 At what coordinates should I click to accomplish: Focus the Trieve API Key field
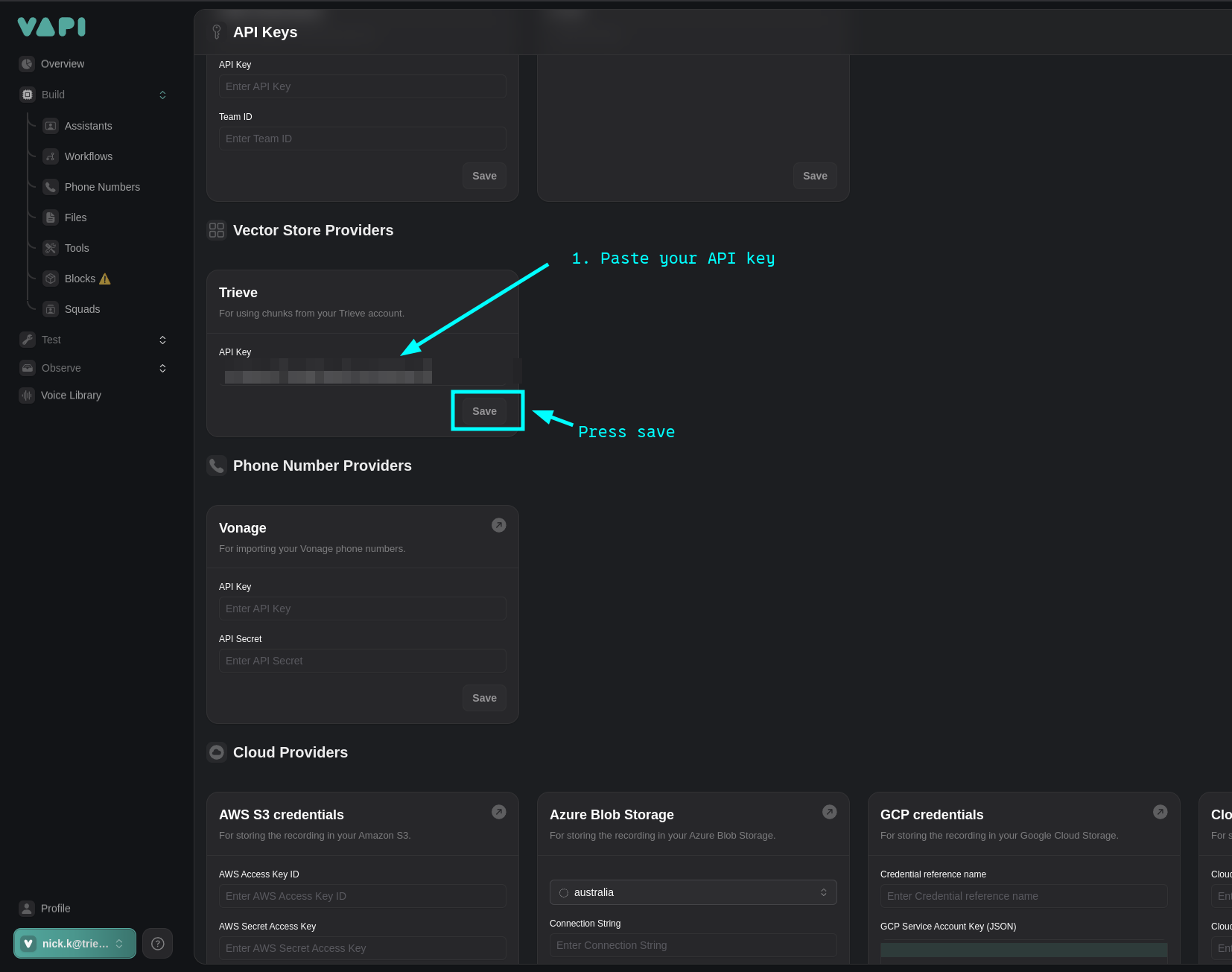[x=363, y=372]
